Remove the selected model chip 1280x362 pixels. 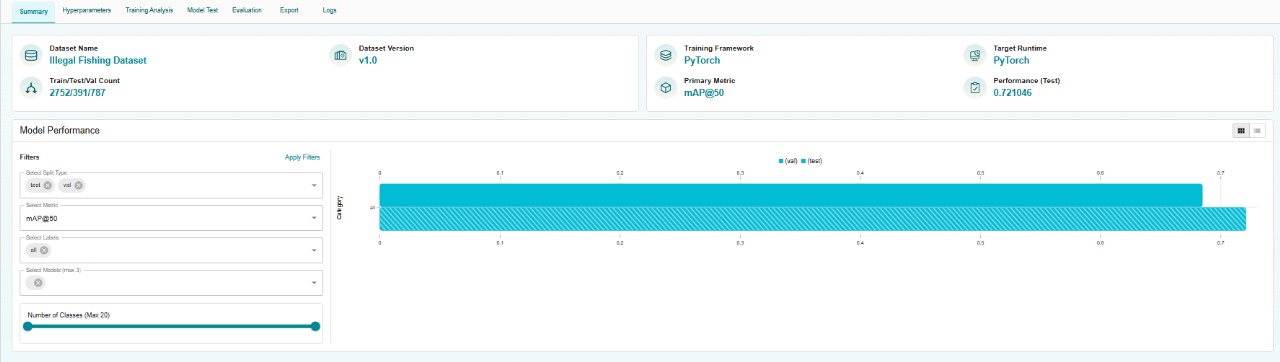[37, 283]
